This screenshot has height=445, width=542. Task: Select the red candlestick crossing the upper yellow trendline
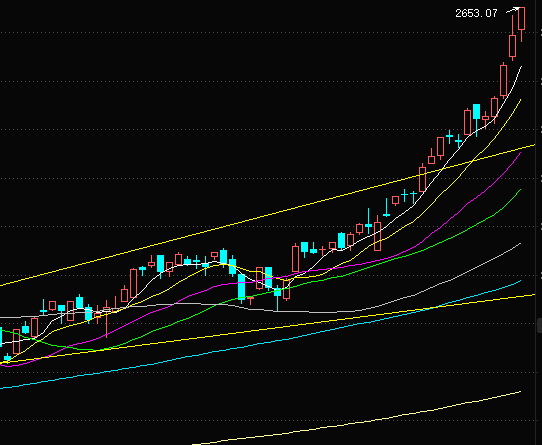(x=422, y=179)
